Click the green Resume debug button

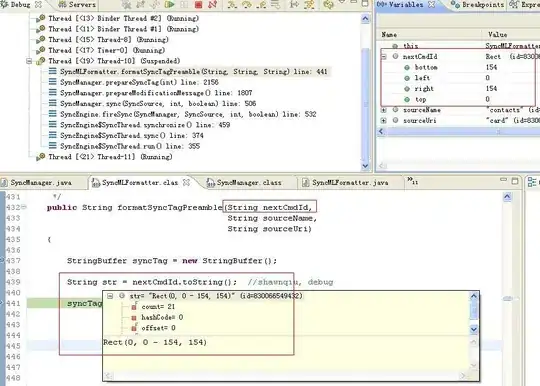[169, 4]
